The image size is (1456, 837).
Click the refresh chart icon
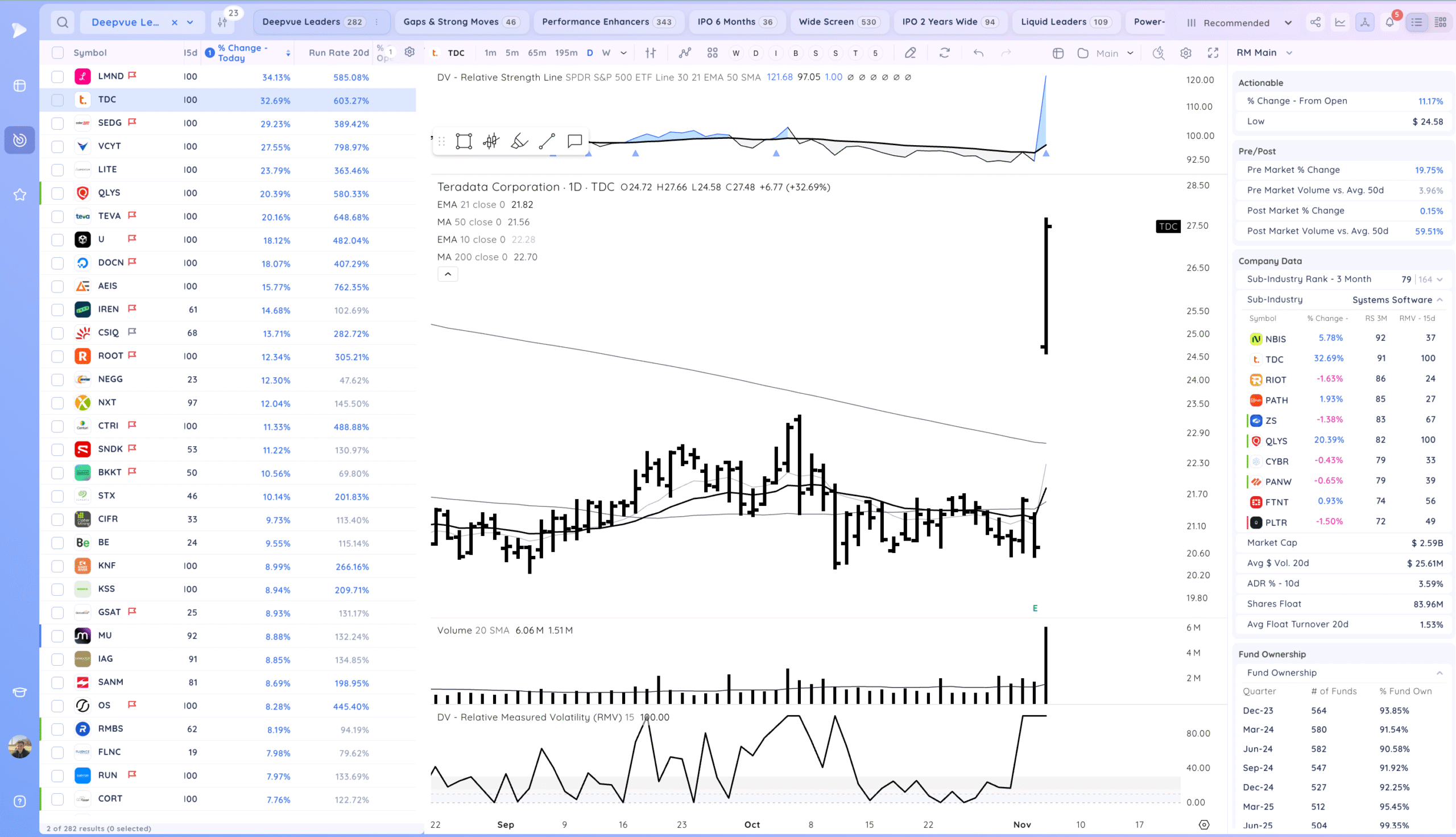coord(945,53)
